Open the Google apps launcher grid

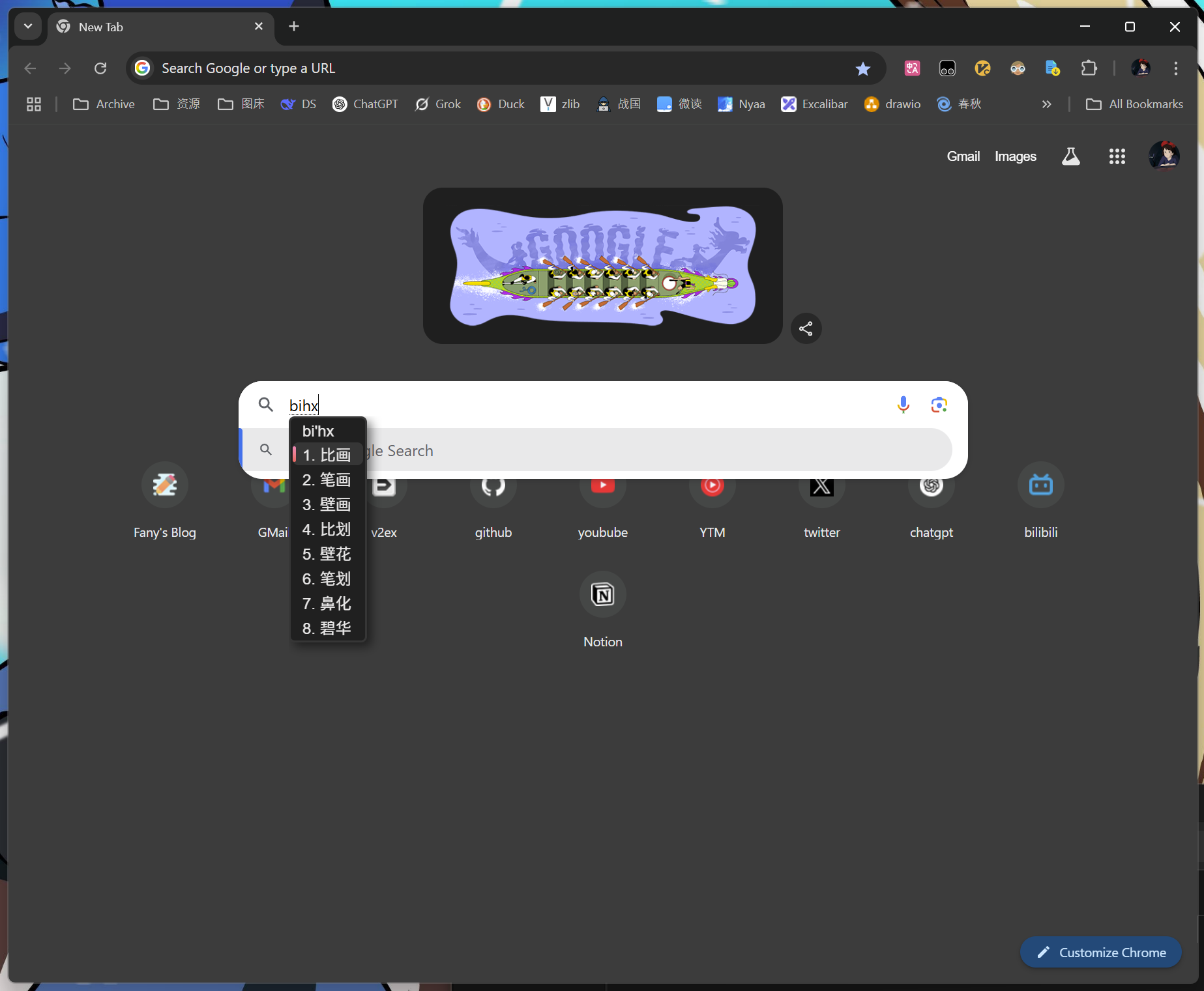pos(1117,156)
